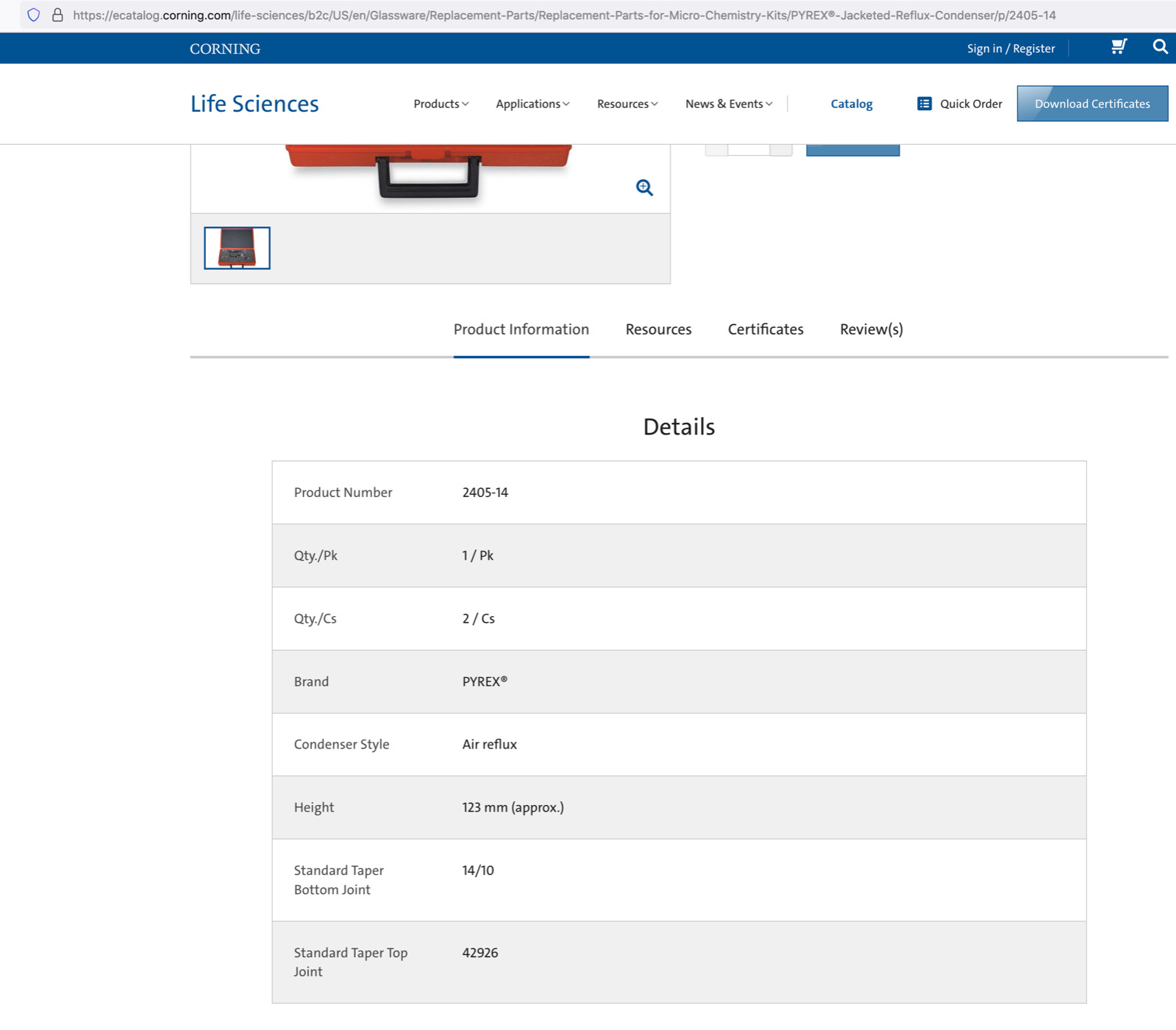Expand the News & Events menu
Screen dimensions: 1176x1030
click(729, 104)
